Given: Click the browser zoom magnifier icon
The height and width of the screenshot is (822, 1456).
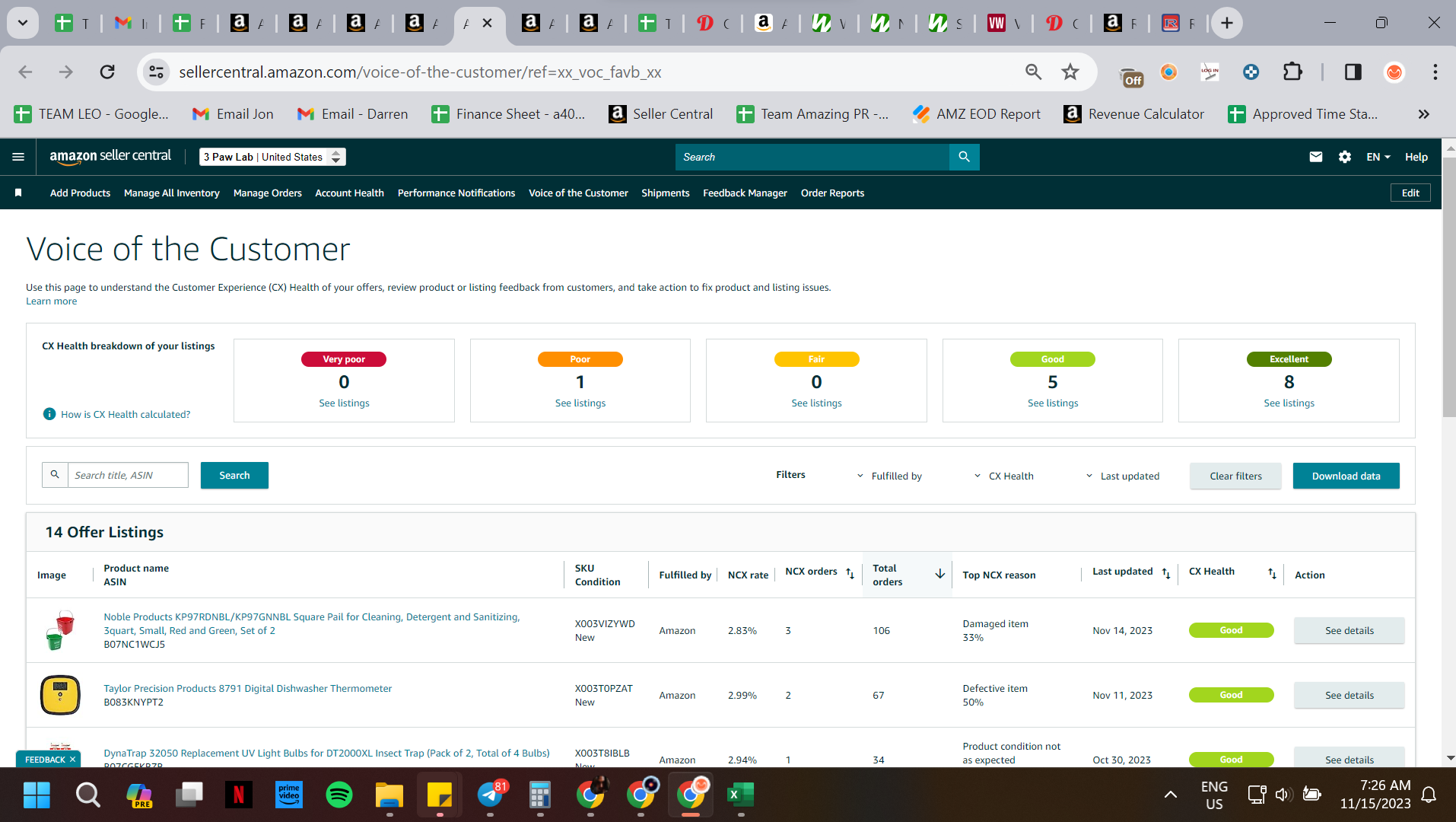Looking at the screenshot, I should pos(1033,72).
